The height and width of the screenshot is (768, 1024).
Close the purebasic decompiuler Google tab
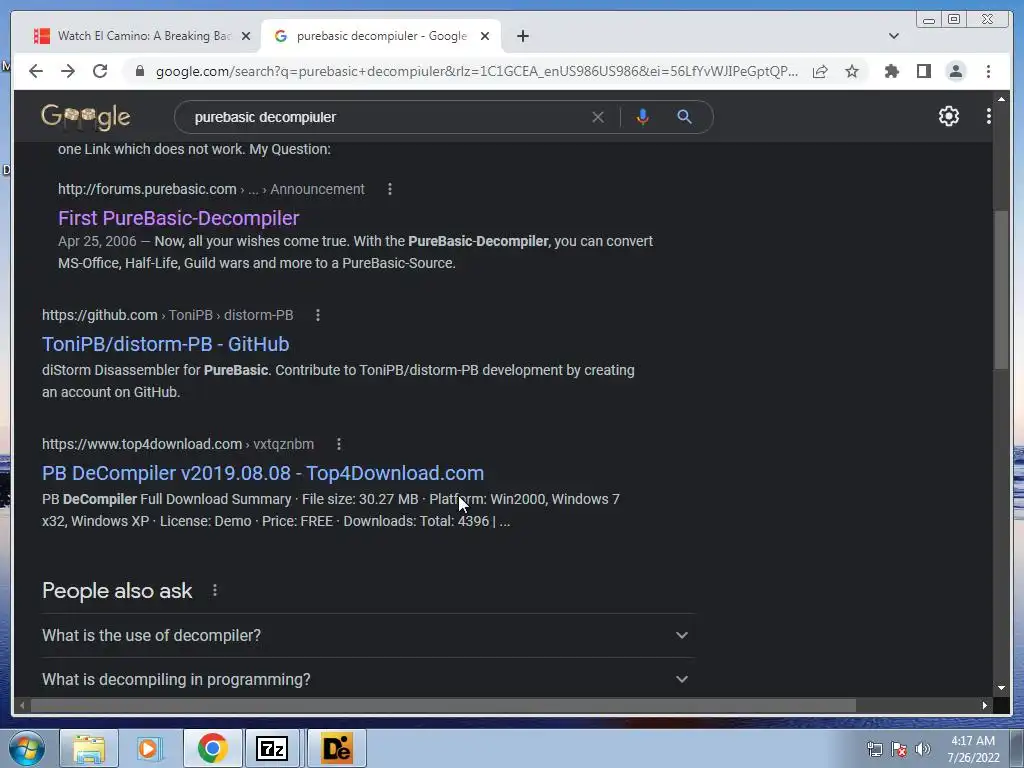coord(485,36)
